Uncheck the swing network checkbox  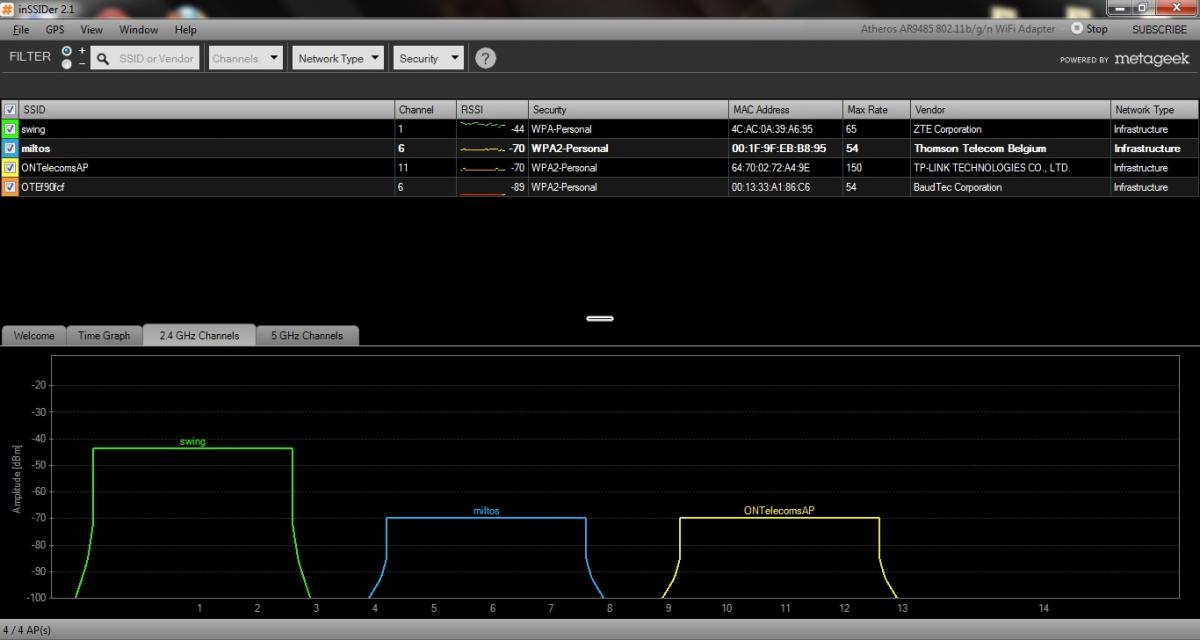coord(10,129)
